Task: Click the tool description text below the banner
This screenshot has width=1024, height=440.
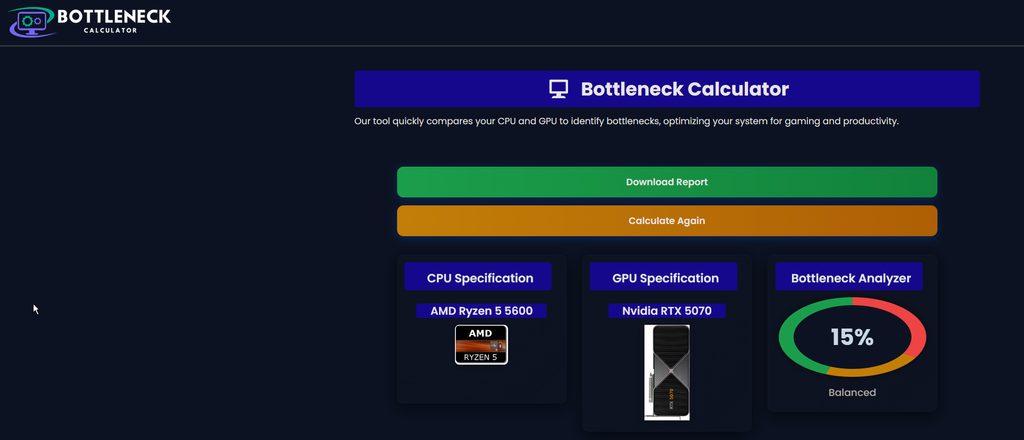Action: [626, 121]
